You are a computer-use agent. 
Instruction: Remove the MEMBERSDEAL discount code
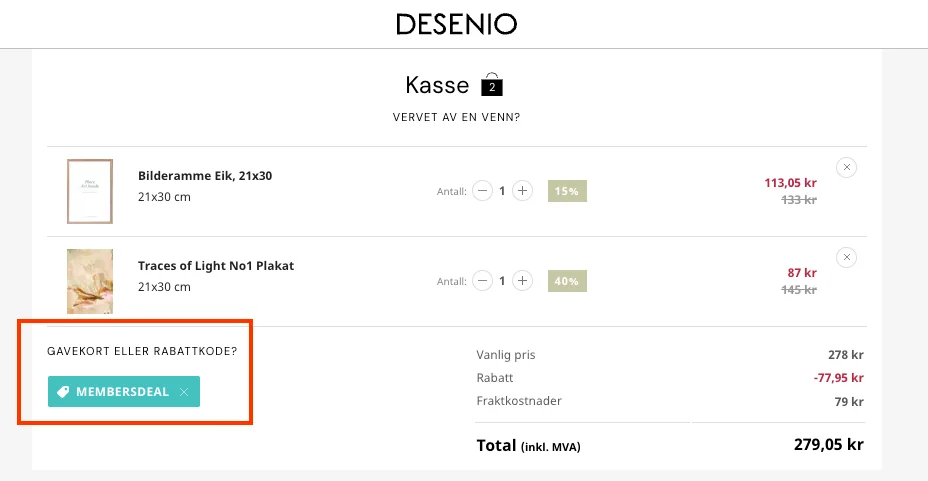click(184, 392)
